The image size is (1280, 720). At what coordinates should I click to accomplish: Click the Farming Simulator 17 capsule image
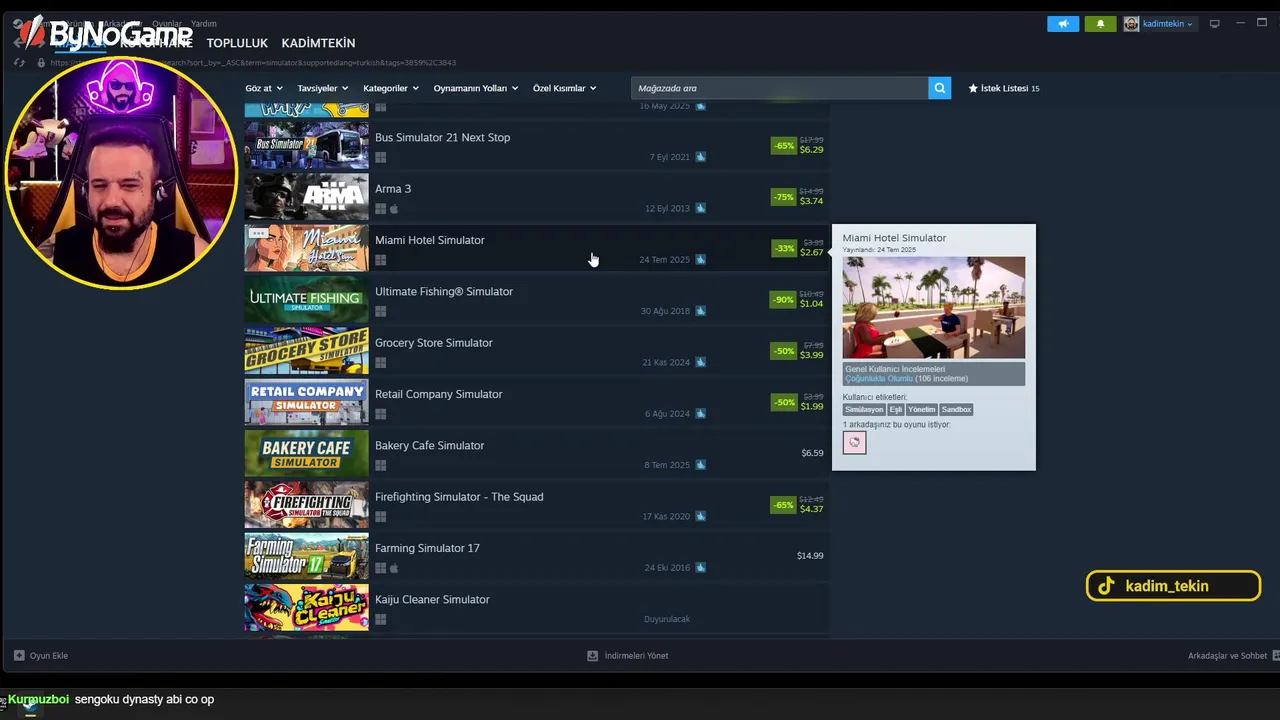pyautogui.click(x=306, y=556)
